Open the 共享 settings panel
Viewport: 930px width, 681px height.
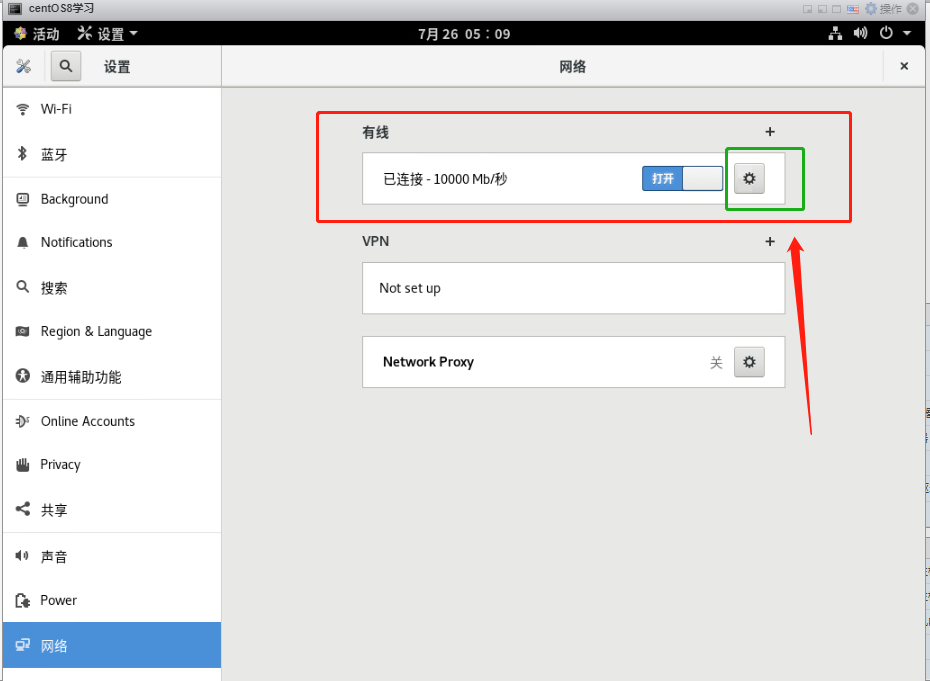(112, 510)
